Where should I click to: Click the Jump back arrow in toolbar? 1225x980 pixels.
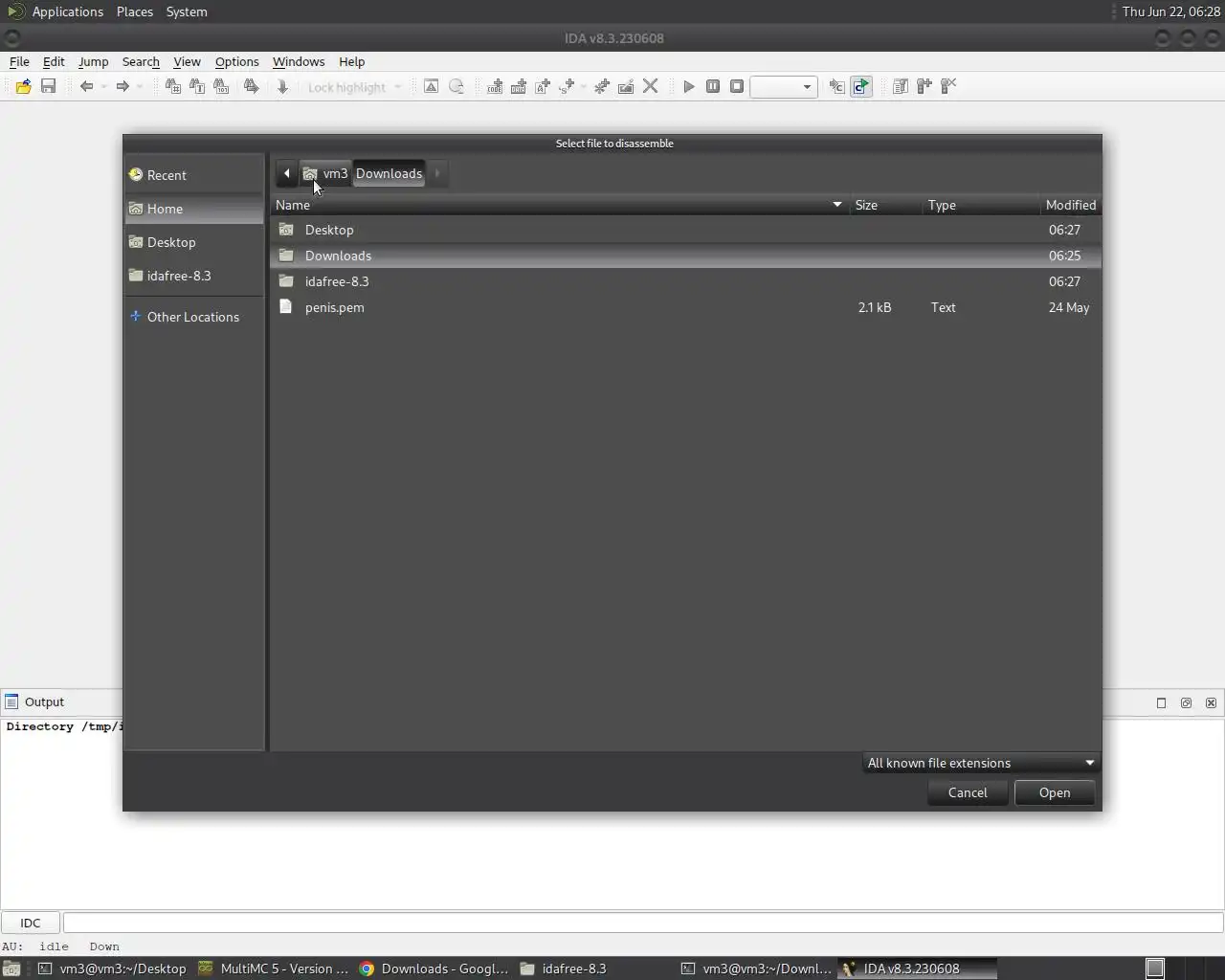[x=86, y=86]
